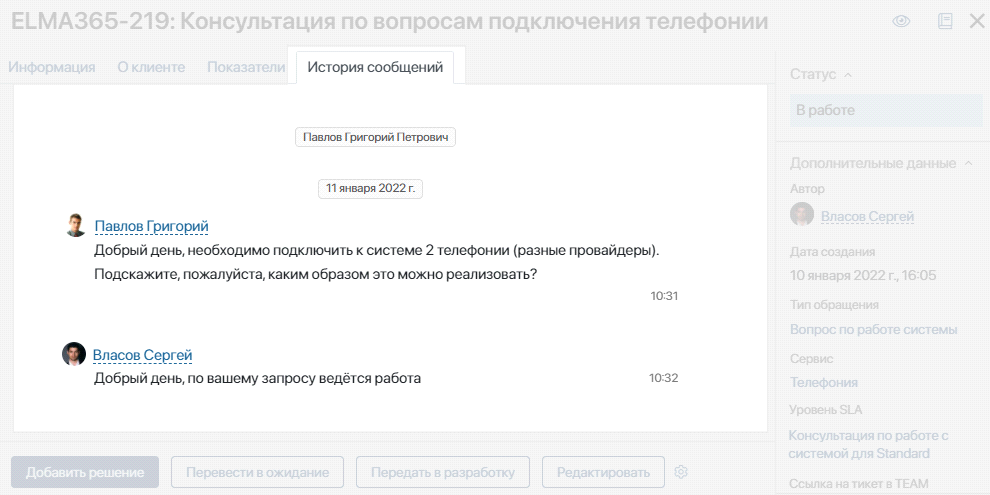Close the ticket window with X
Image resolution: width=990 pixels, height=495 pixels.
(977, 21)
